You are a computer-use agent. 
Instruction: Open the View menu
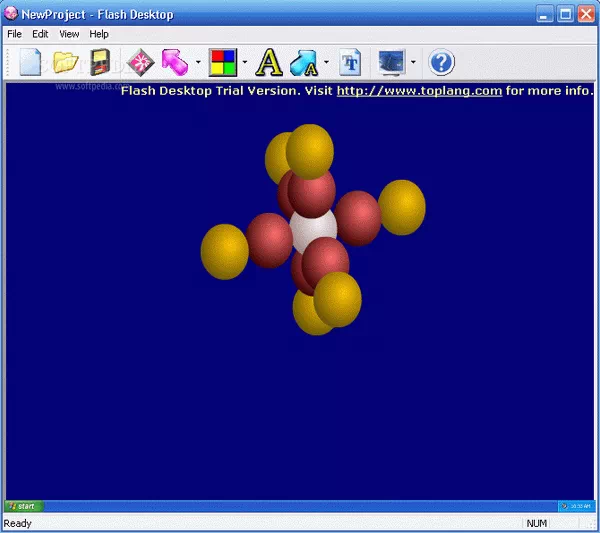click(x=69, y=34)
